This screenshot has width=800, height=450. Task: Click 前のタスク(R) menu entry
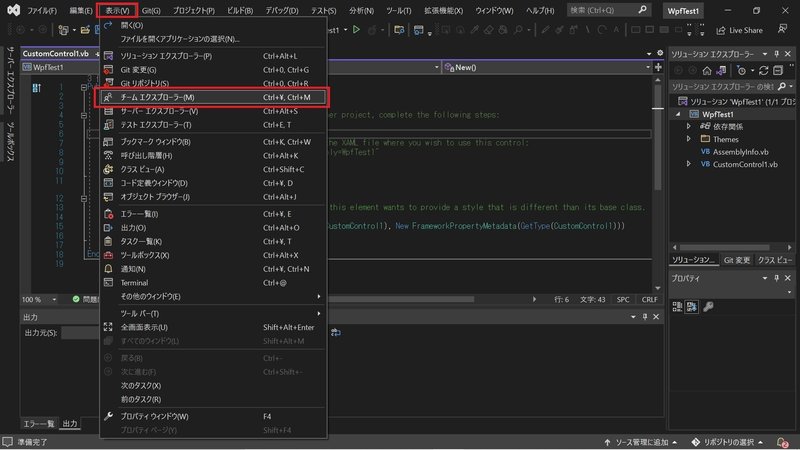(x=212, y=399)
